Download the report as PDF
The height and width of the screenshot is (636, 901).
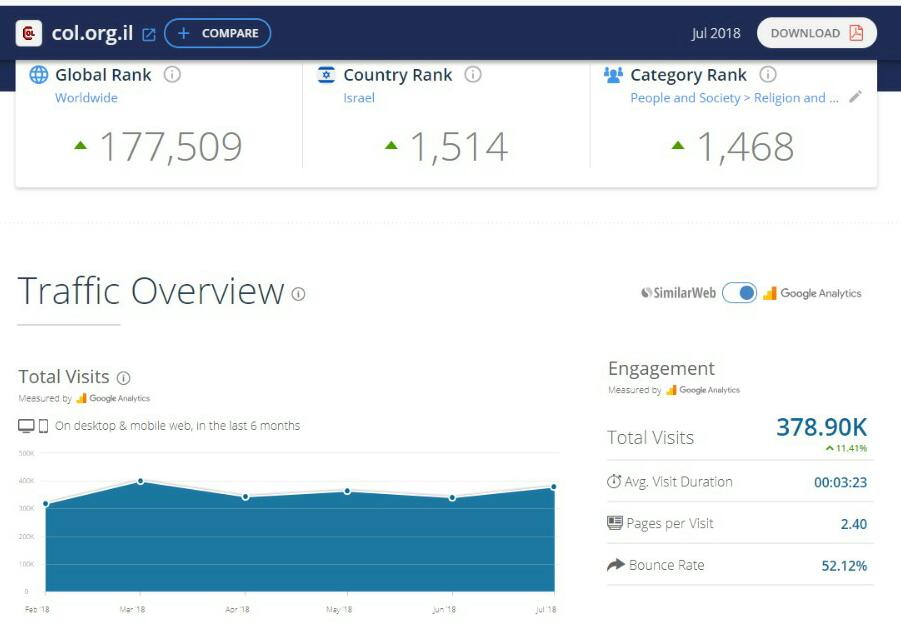click(x=816, y=33)
